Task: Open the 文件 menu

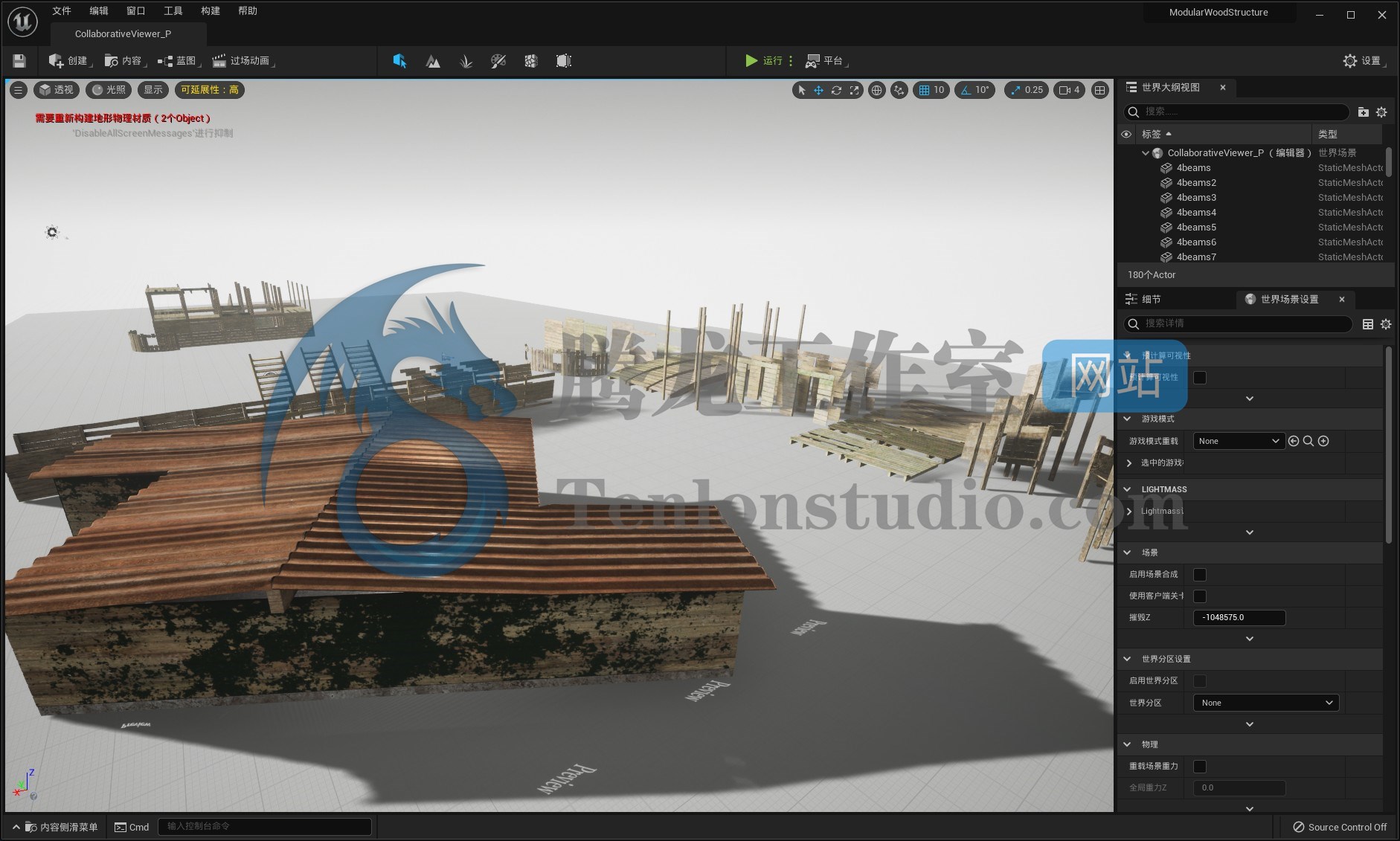Action: (62, 11)
